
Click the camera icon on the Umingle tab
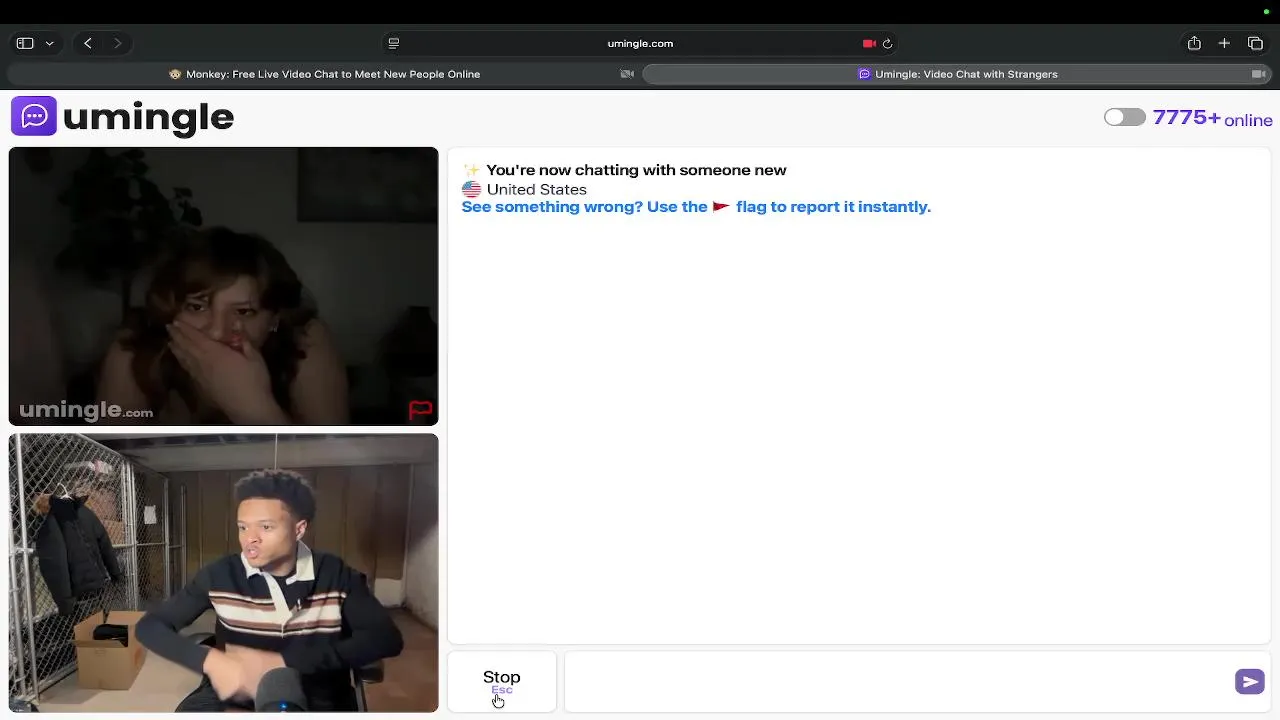point(1259,74)
